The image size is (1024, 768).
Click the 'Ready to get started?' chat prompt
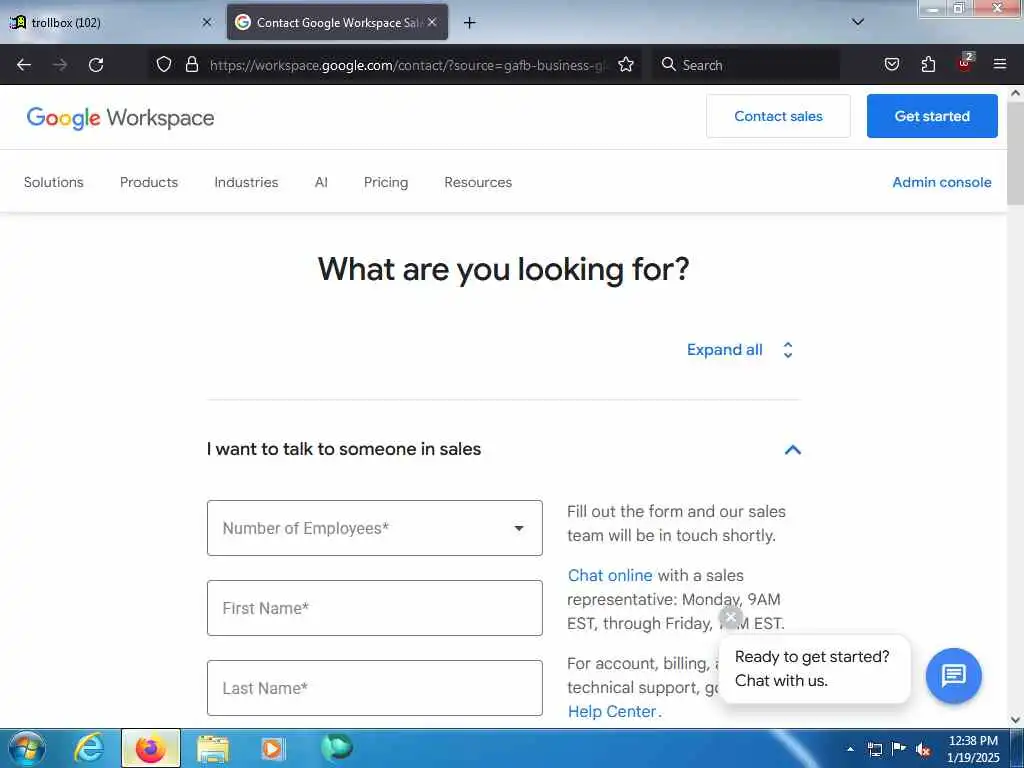point(814,669)
